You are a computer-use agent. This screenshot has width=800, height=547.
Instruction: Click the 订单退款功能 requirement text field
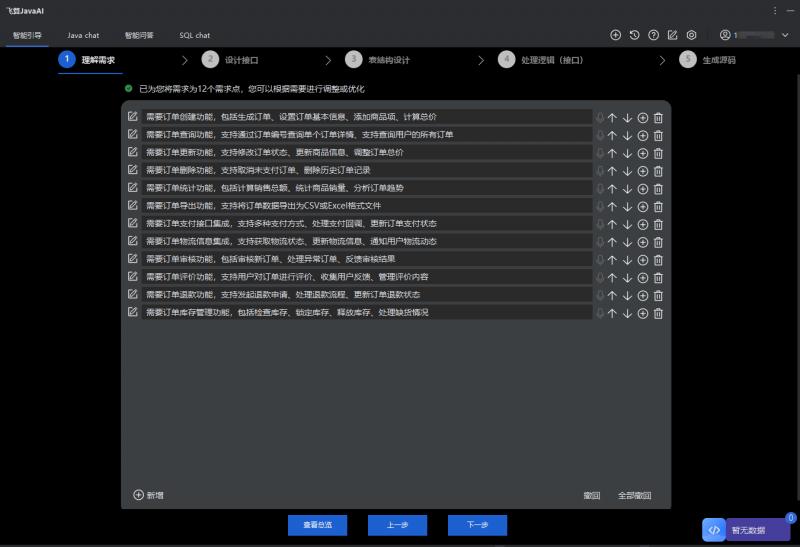point(366,295)
